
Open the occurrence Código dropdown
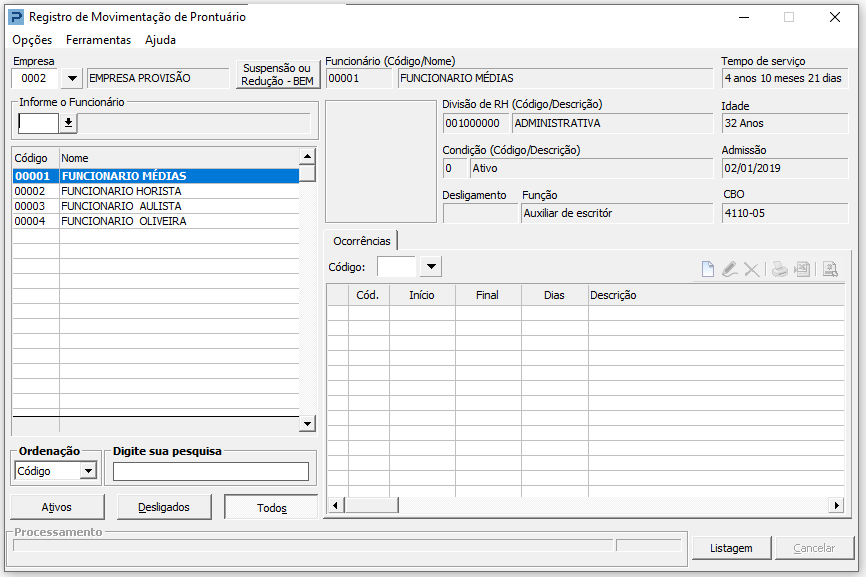pos(431,267)
